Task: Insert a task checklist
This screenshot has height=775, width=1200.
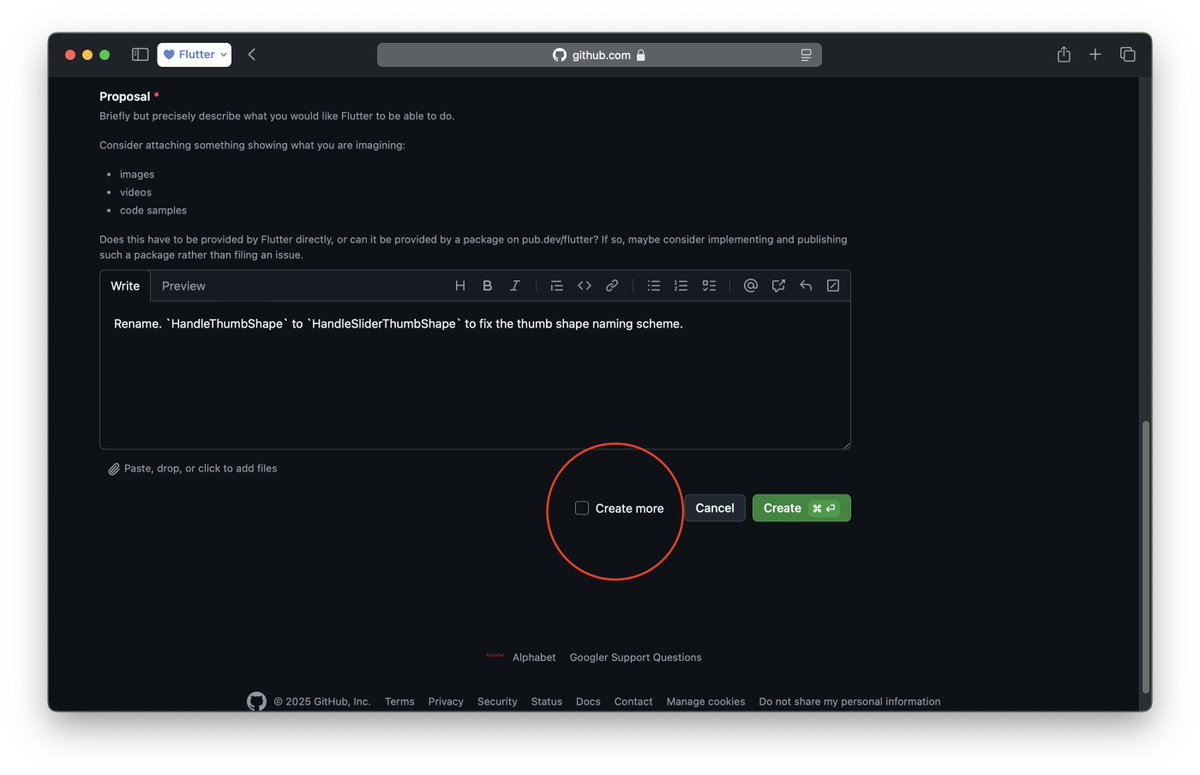Action: tap(709, 286)
